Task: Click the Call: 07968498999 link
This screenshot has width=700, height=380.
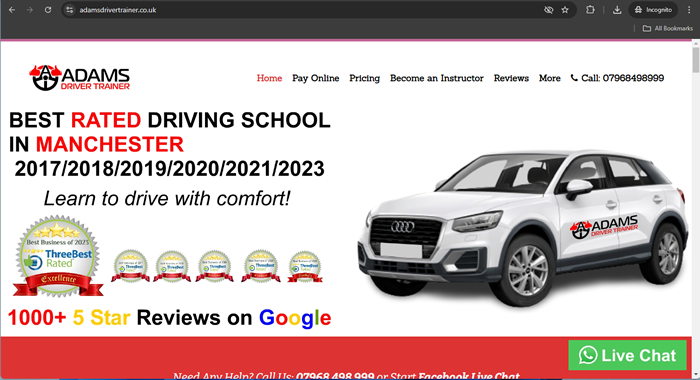Action: click(x=617, y=78)
